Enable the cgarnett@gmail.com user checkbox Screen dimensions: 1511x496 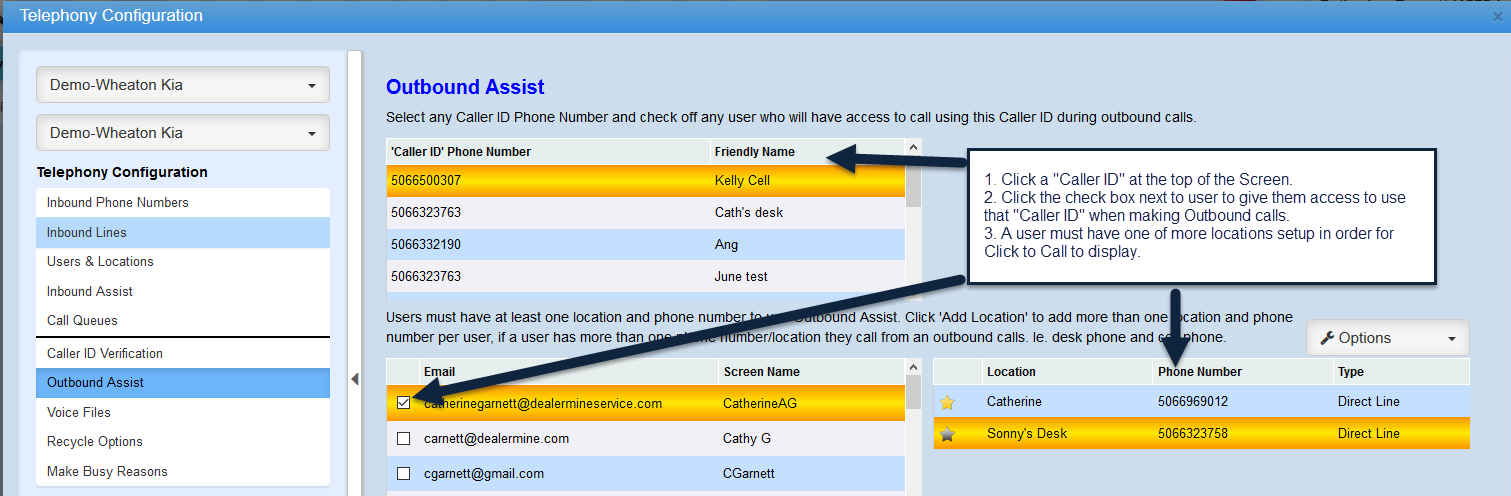click(x=403, y=474)
